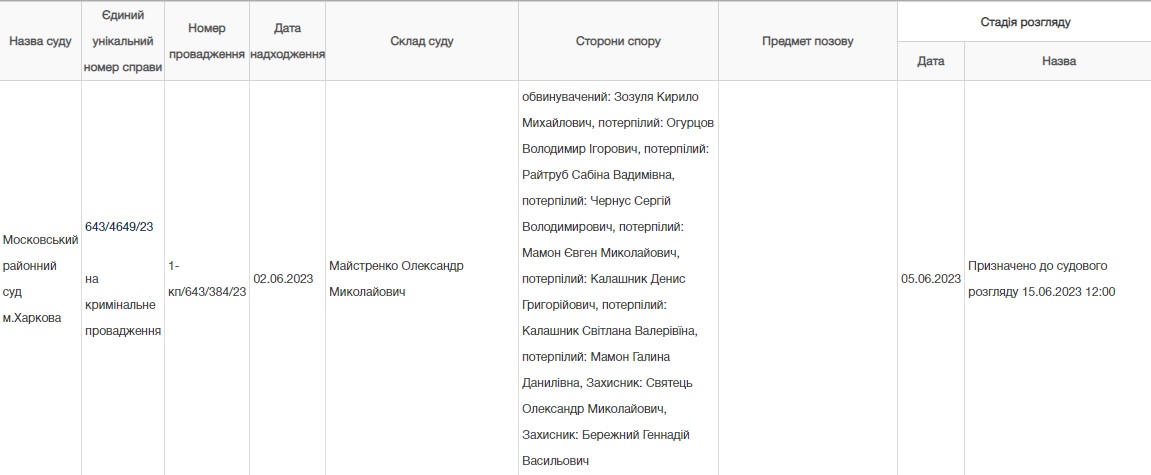Click the 'Предмет позову' column header
The image size is (1151, 475).
coord(807,42)
